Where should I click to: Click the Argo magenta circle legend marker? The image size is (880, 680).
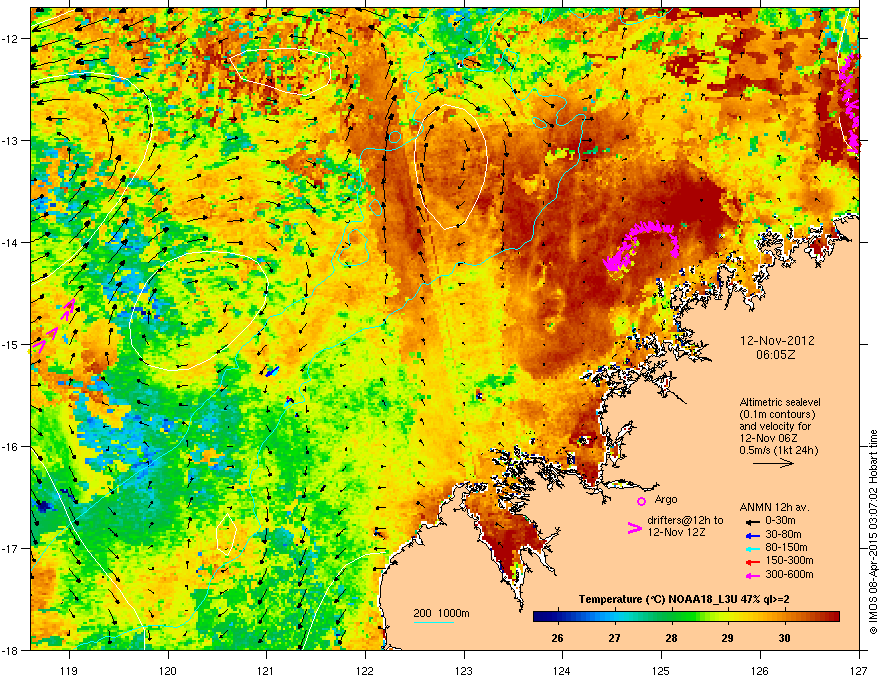click(641, 501)
